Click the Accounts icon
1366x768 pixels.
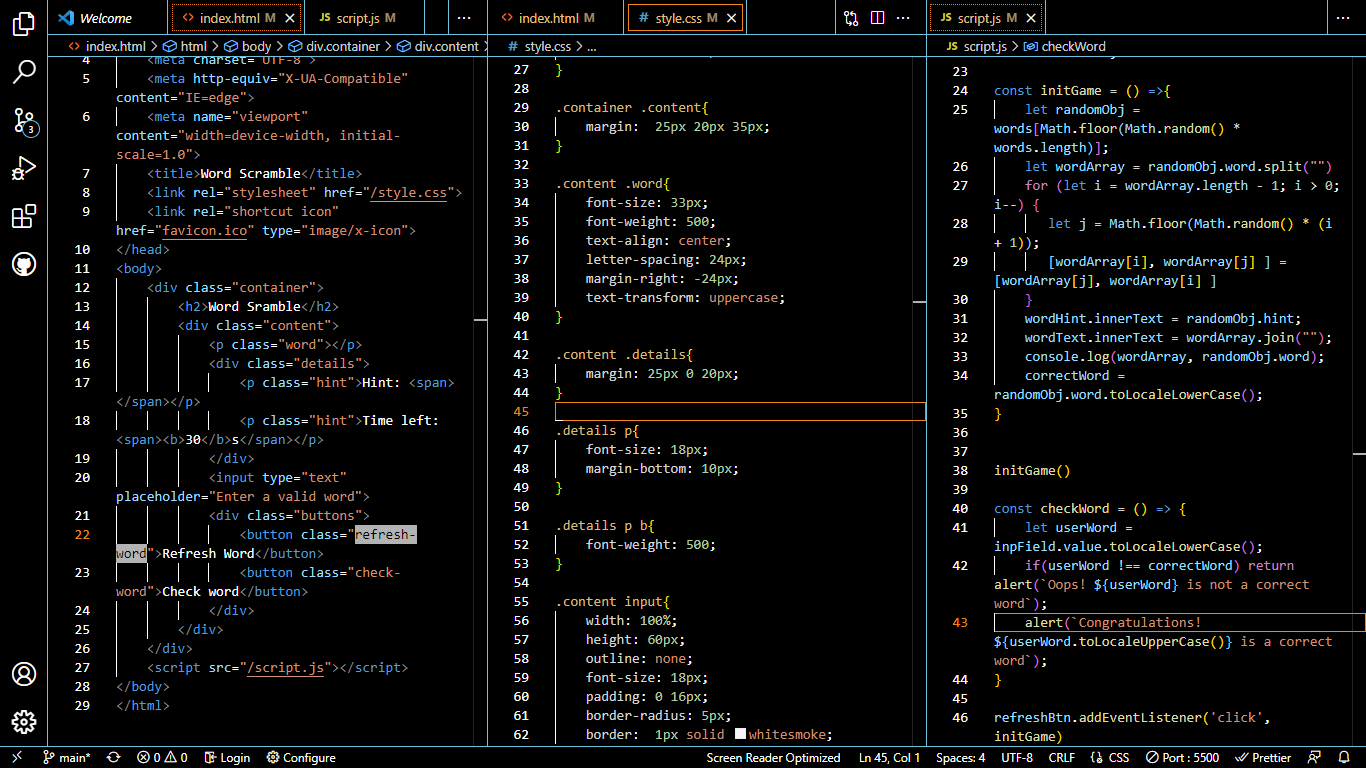pos(24,674)
